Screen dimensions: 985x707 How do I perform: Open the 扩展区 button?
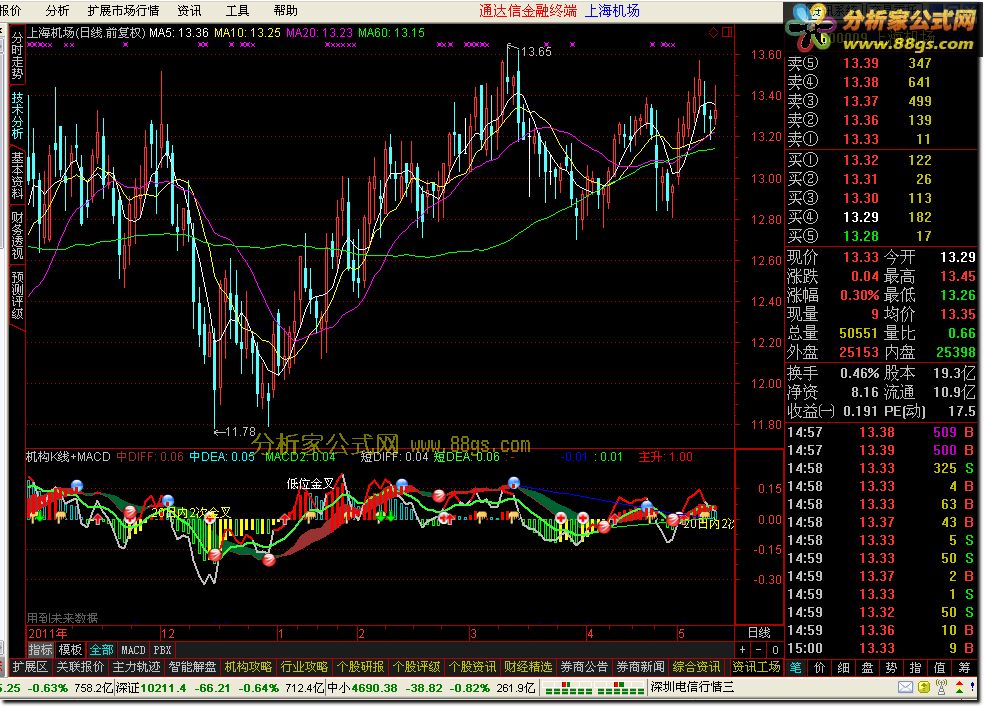30,667
